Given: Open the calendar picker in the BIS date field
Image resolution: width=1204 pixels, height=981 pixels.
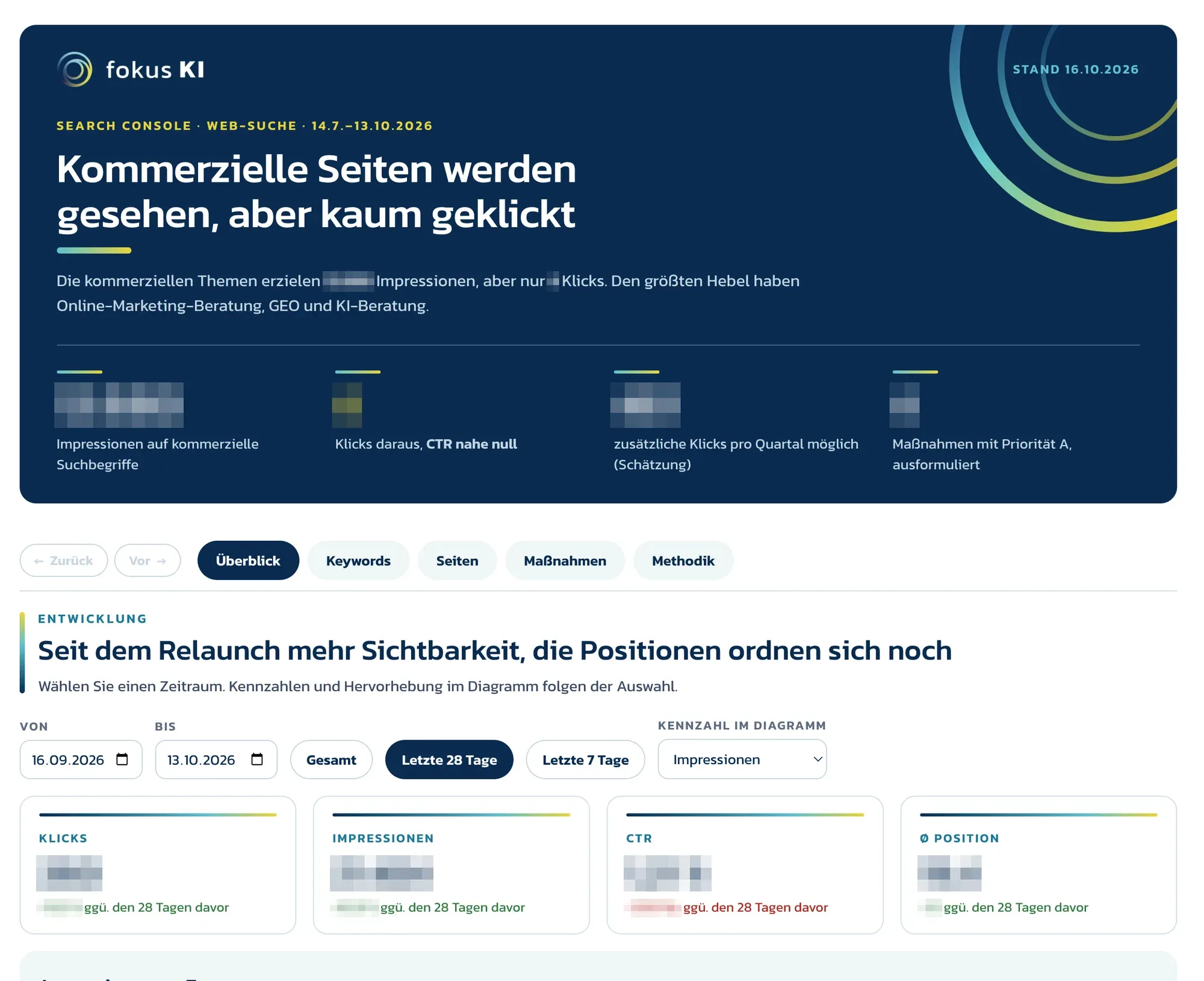Looking at the screenshot, I should [257, 759].
